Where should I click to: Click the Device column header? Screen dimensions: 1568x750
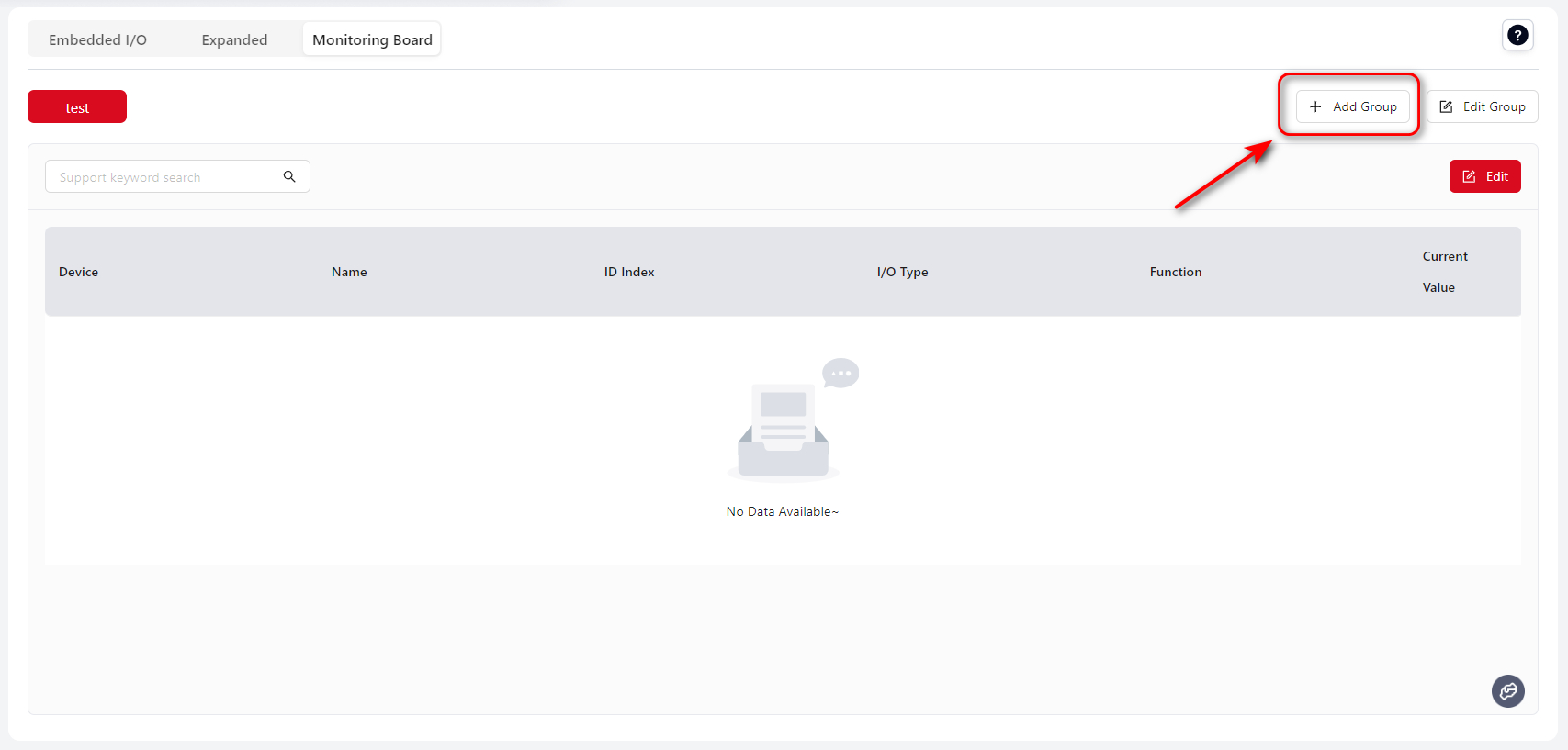coord(79,272)
